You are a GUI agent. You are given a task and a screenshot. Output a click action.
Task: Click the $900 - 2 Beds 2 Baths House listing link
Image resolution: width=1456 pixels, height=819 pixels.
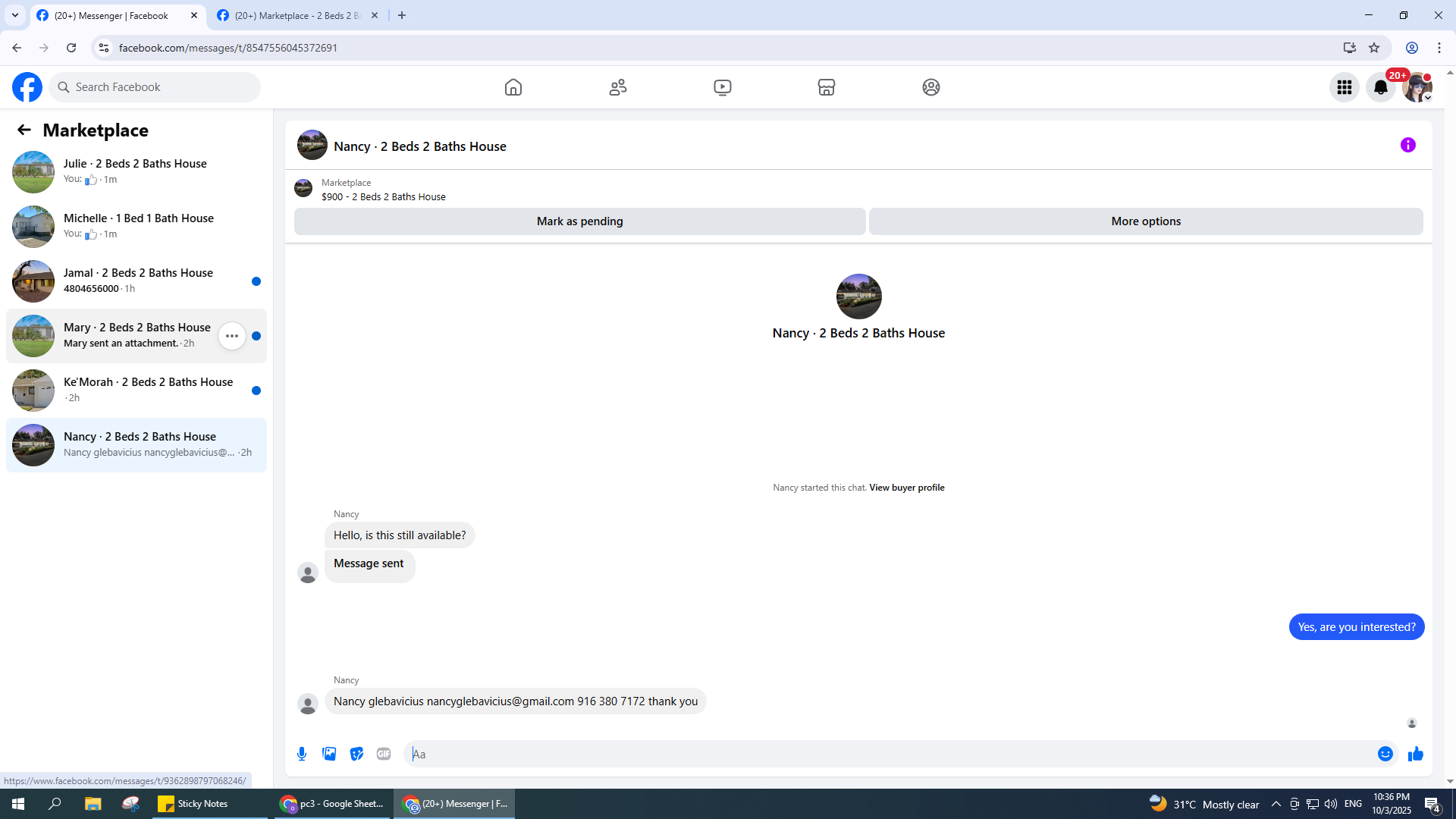[384, 196]
